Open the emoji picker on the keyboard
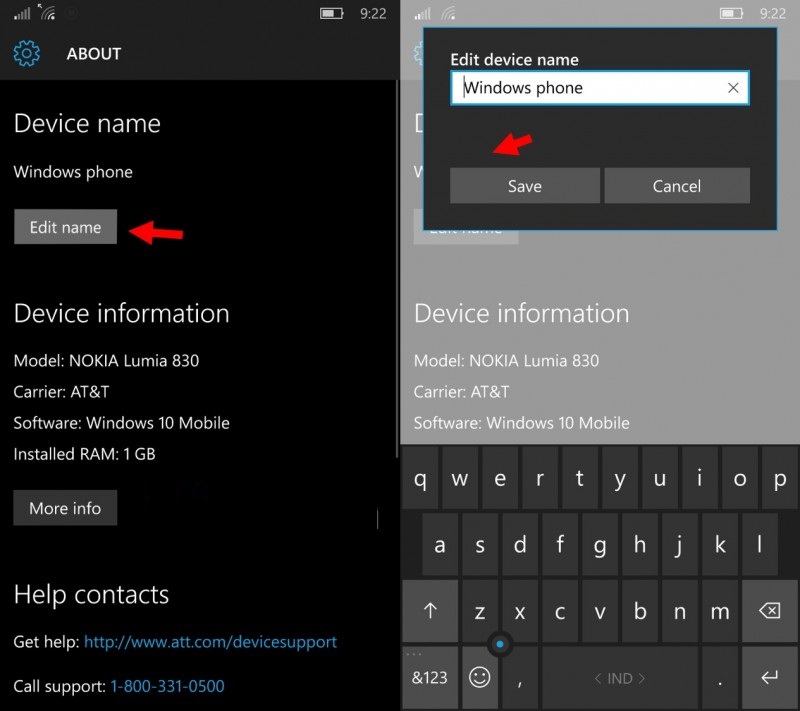This screenshot has width=800, height=711. (x=479, y=677)
